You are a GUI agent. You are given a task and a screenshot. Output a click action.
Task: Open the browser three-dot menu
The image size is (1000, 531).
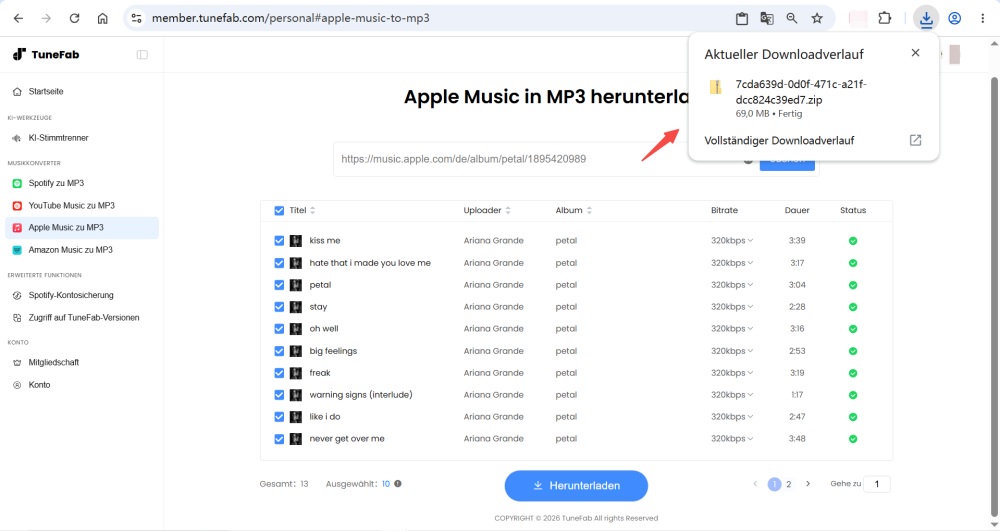[x=982, y=18]
